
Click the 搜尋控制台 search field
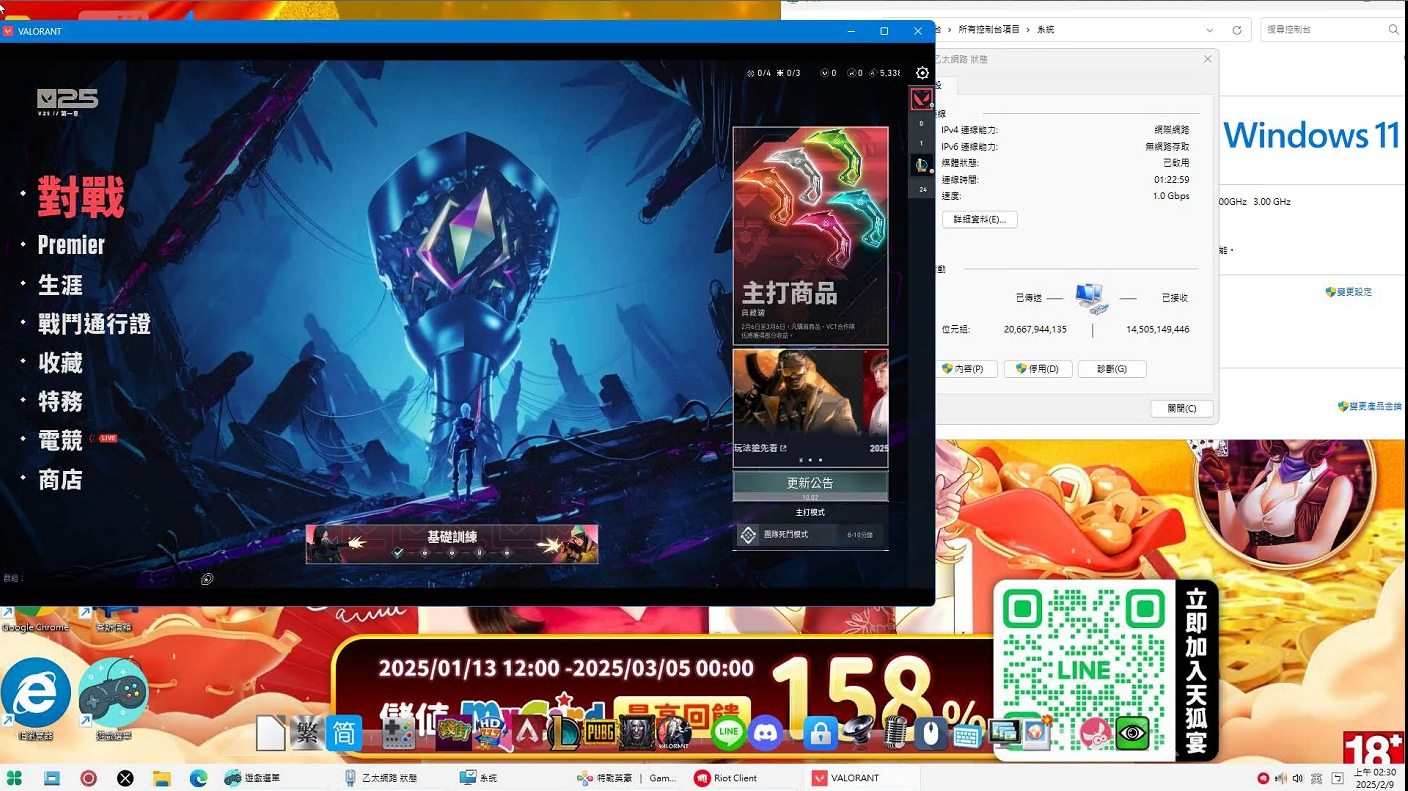1331,30
